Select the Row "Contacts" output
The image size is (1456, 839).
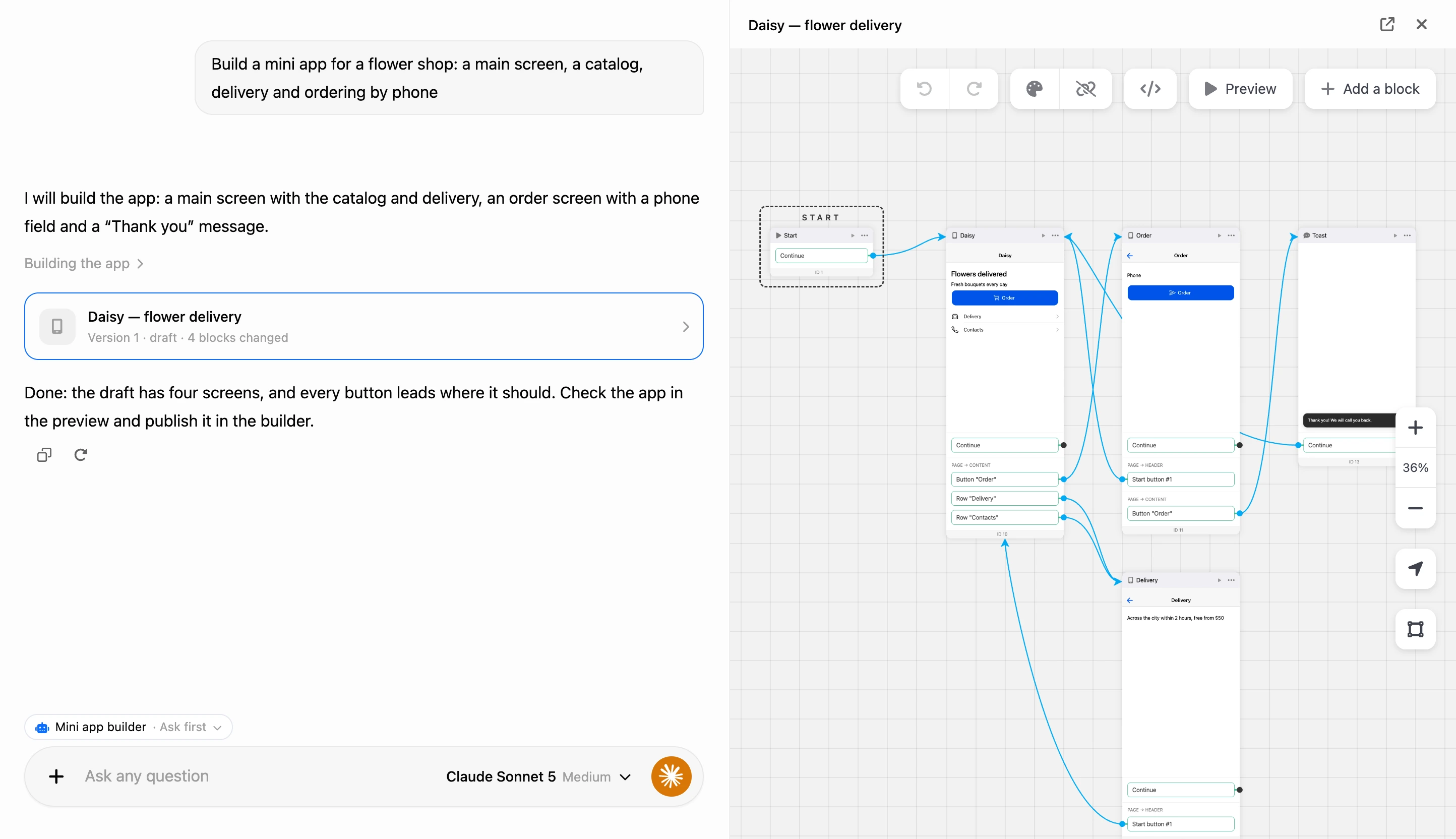click(x=1004, y=517)
